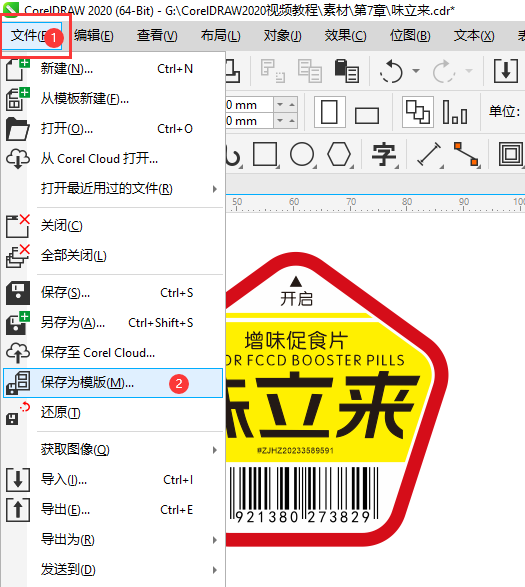
Task: Click the close-all icon beside 全部关闭
Action: (x=18, y=256)
